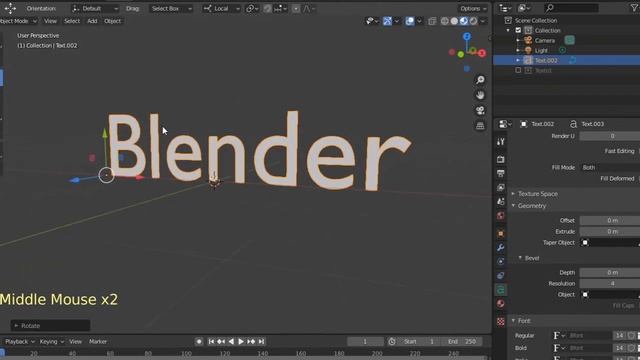Click the Z axis on navigation gizmo
This screenshot has width=640, height=360.
click(467, 36)
